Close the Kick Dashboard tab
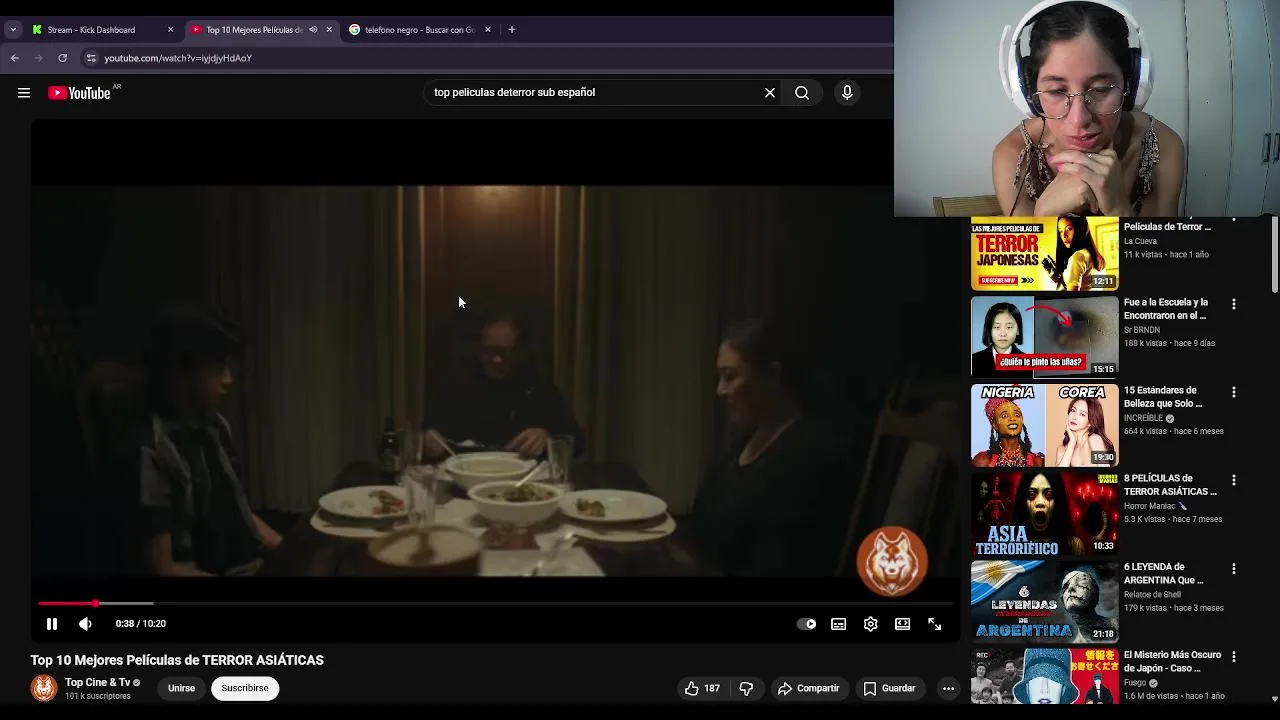The image size is (1280, 720). [170, 30]
